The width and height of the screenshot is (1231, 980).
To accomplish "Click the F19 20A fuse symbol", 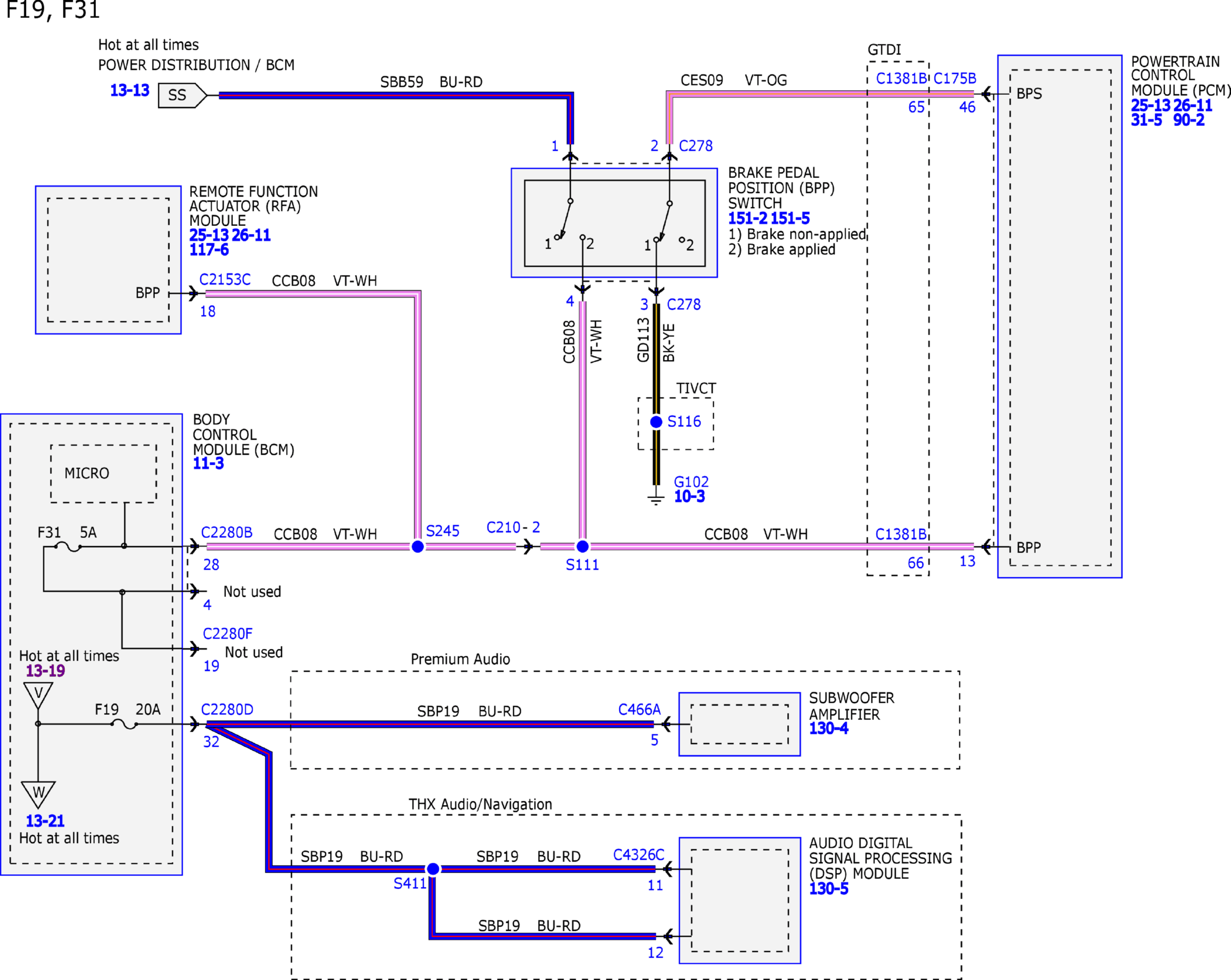I will click(124, 723).
